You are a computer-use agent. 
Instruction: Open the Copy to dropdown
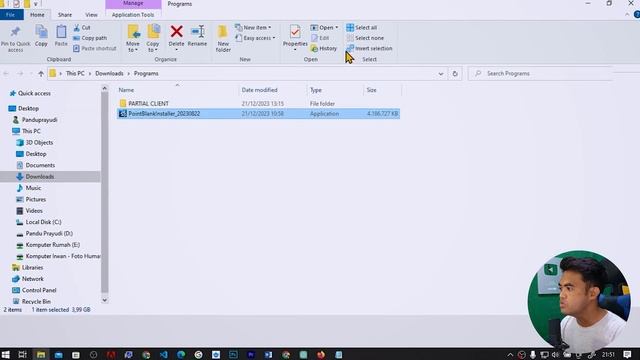[153, 38]
